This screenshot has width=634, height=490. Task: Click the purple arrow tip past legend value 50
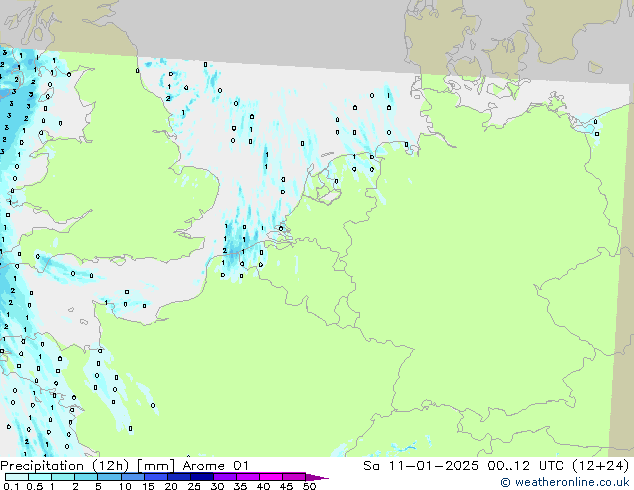click(x=317, y=477)
